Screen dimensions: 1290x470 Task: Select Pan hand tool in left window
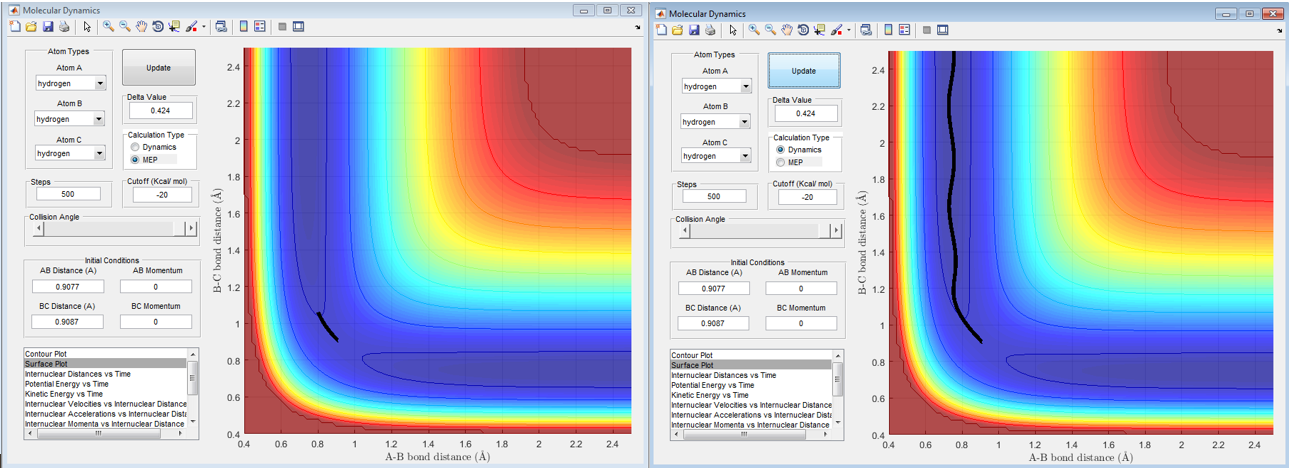click(x=141, y=27)
